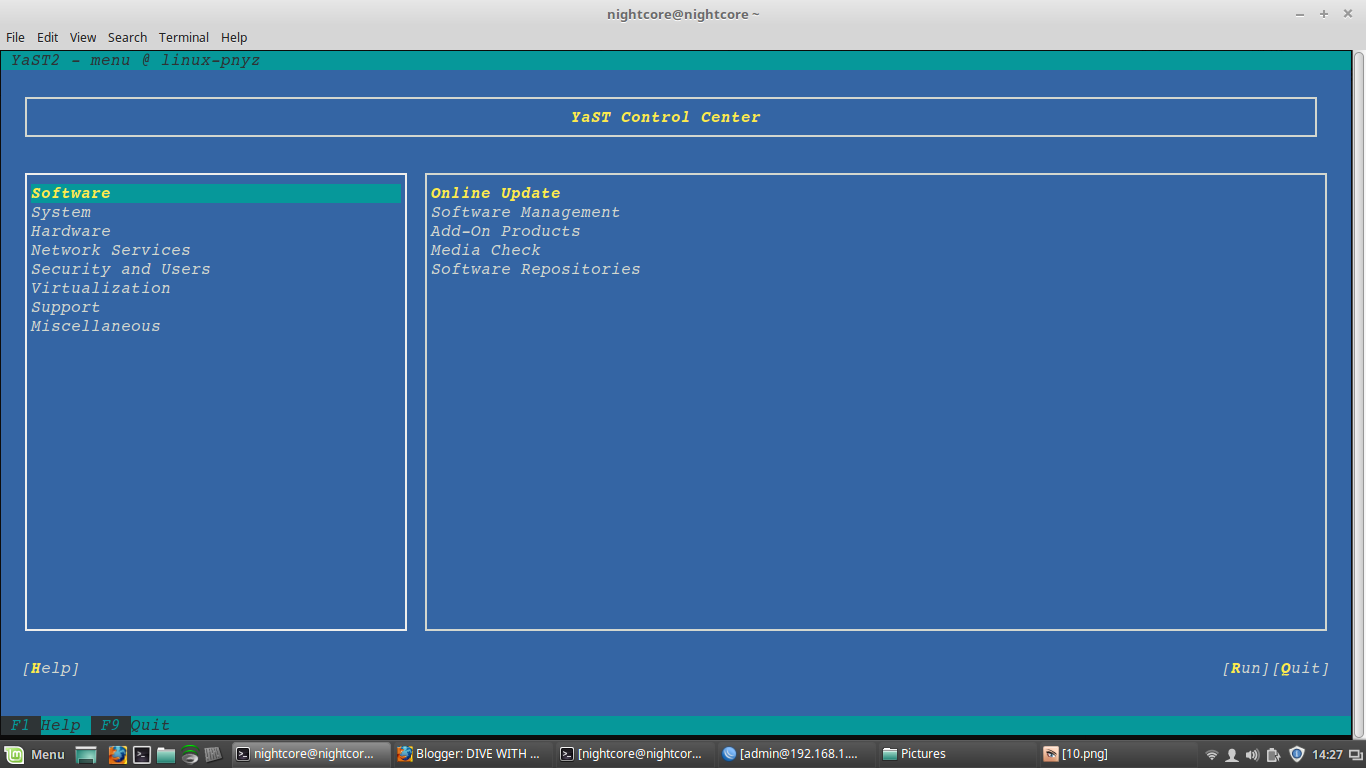The height and width of the screenshot is (768, 1366).
Task: Open the volume tray icon
Action: click(1252, 755)
